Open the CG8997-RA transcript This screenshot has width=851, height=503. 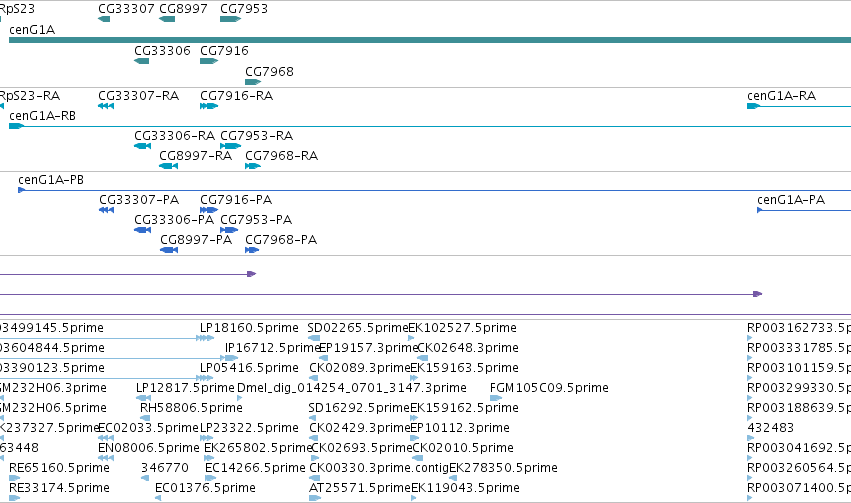(195, 156)
